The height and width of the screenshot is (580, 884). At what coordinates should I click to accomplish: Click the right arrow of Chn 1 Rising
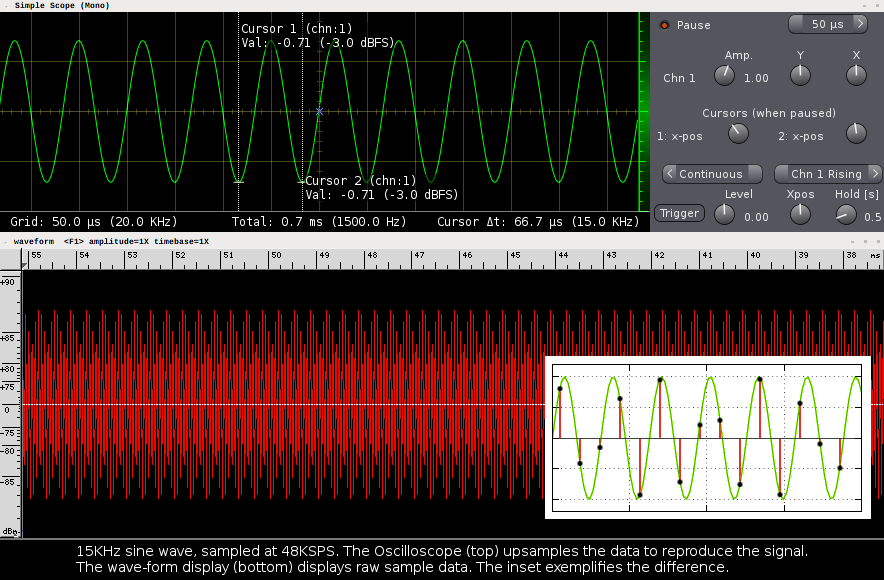tap(874, 174)
